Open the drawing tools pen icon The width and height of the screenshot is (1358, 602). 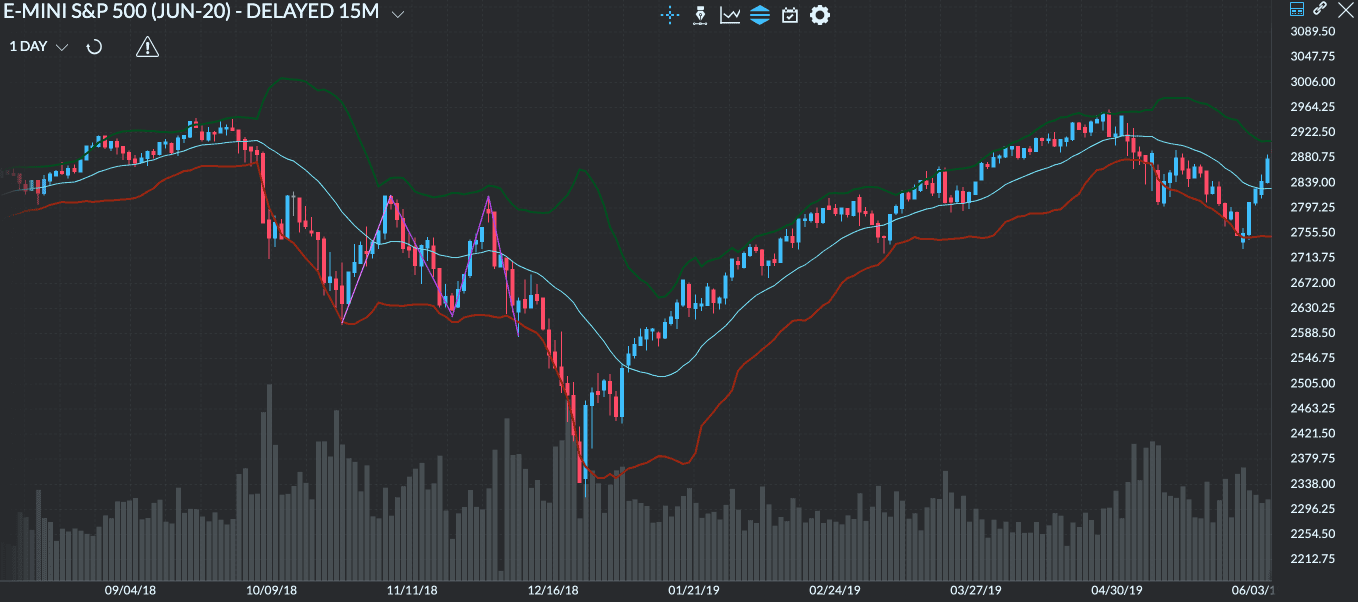pyautogui.click(x=700, y=15)
